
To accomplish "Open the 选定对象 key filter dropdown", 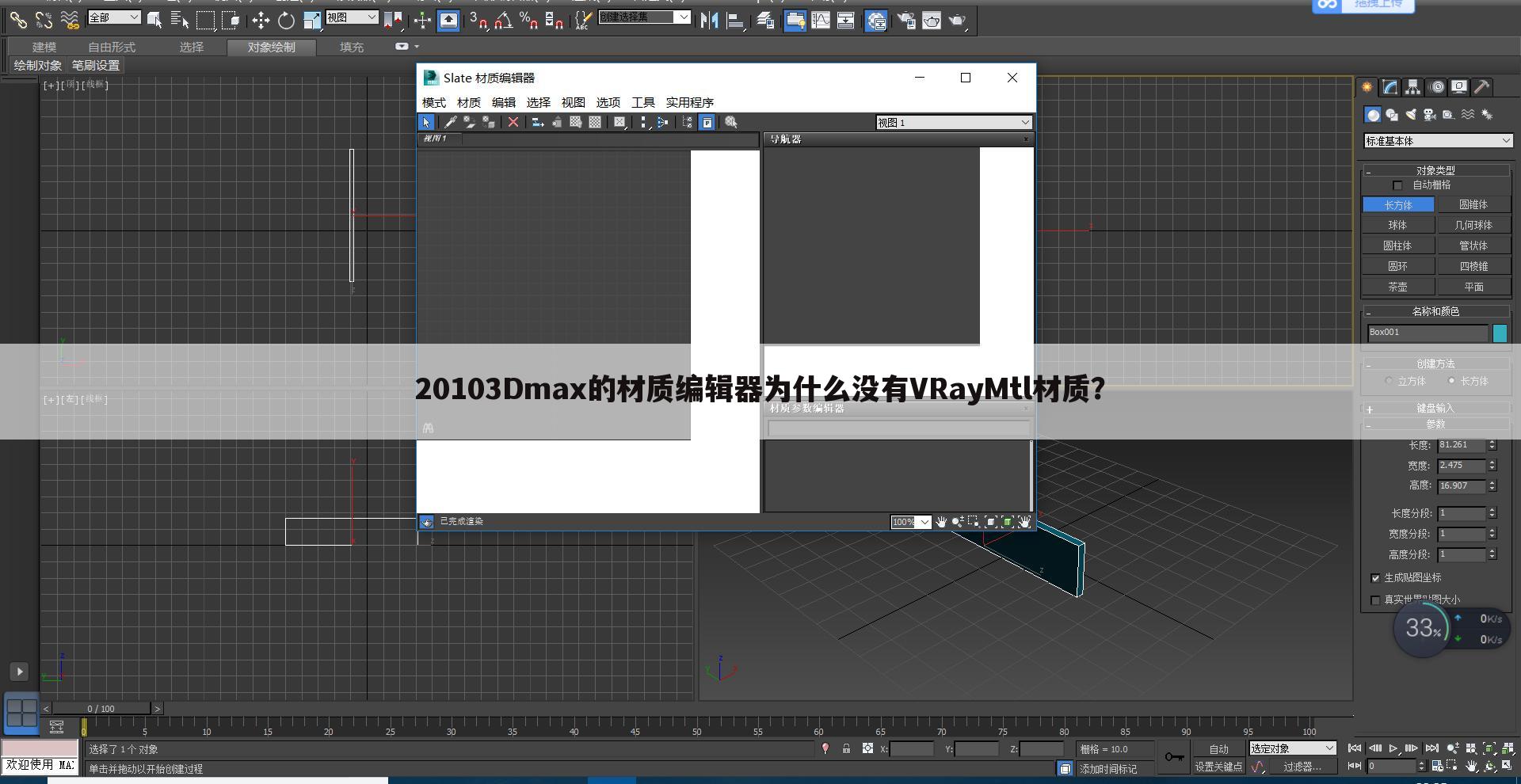I will coord(1293,748).
